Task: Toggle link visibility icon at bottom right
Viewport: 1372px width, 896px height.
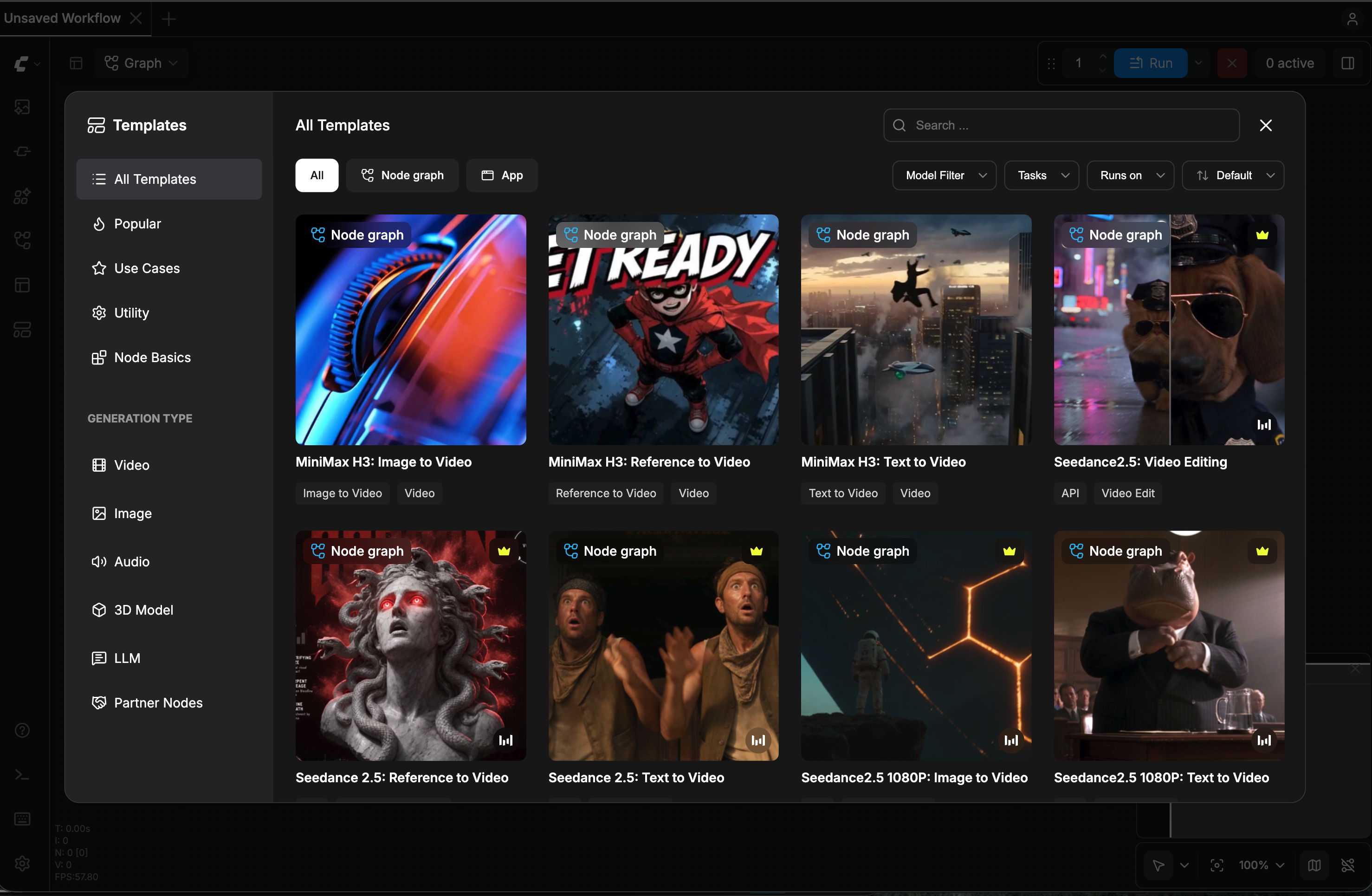Action: [1348, 865]
